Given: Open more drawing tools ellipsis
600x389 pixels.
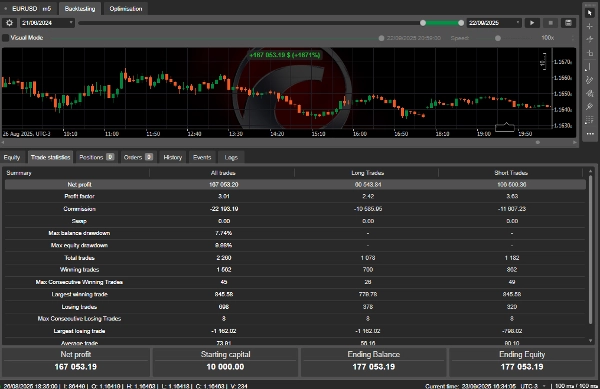Looking at the screenshot, I should point(590,134).
